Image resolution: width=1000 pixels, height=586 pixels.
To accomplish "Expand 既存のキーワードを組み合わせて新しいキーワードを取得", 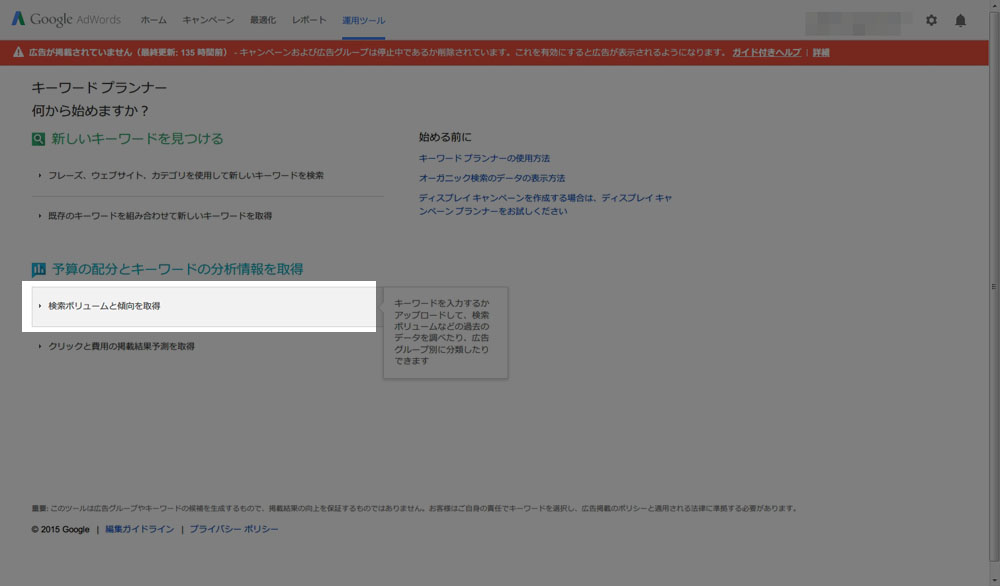I will click(159, 215).
